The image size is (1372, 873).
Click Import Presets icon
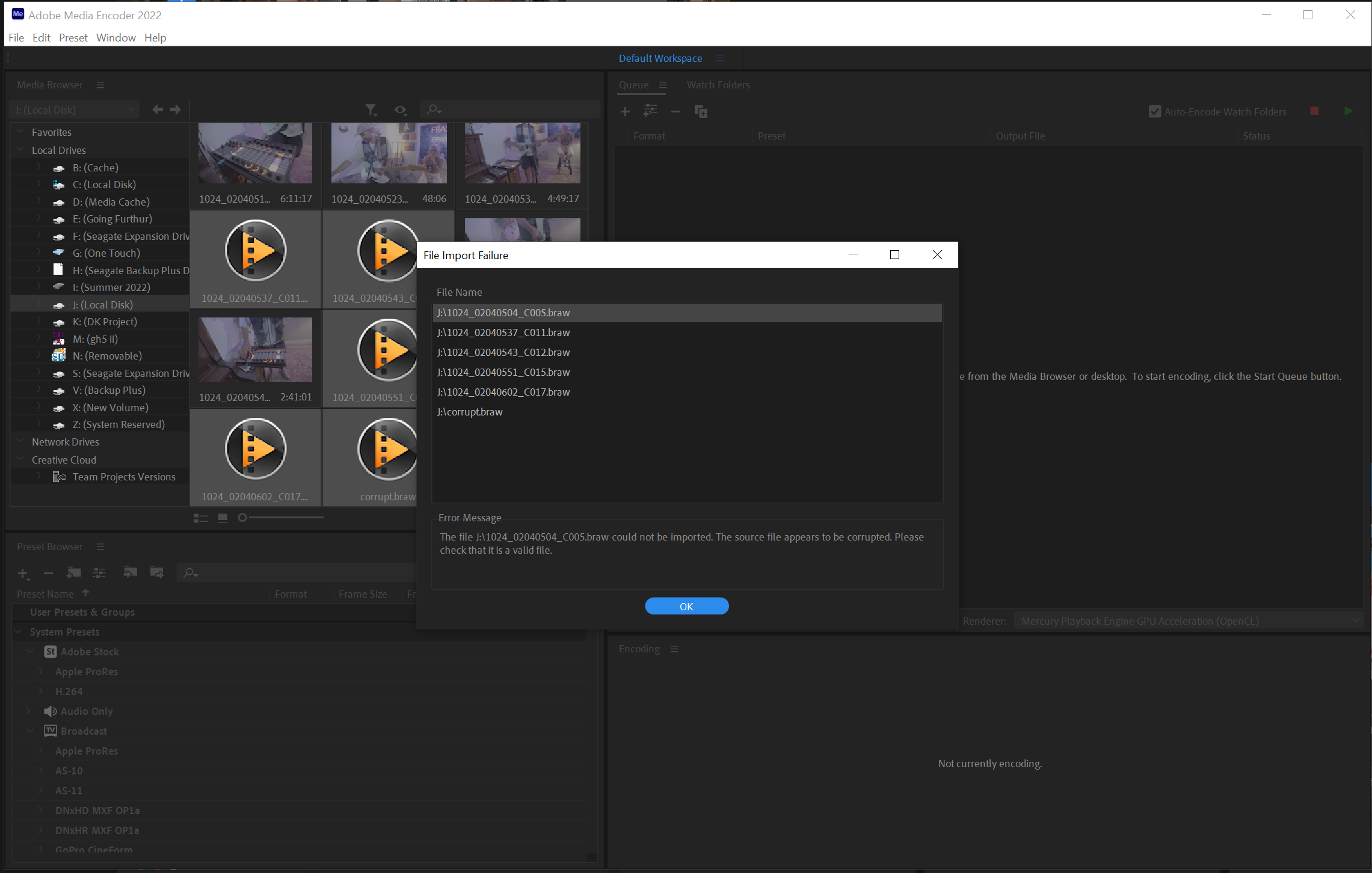[130, 572]
